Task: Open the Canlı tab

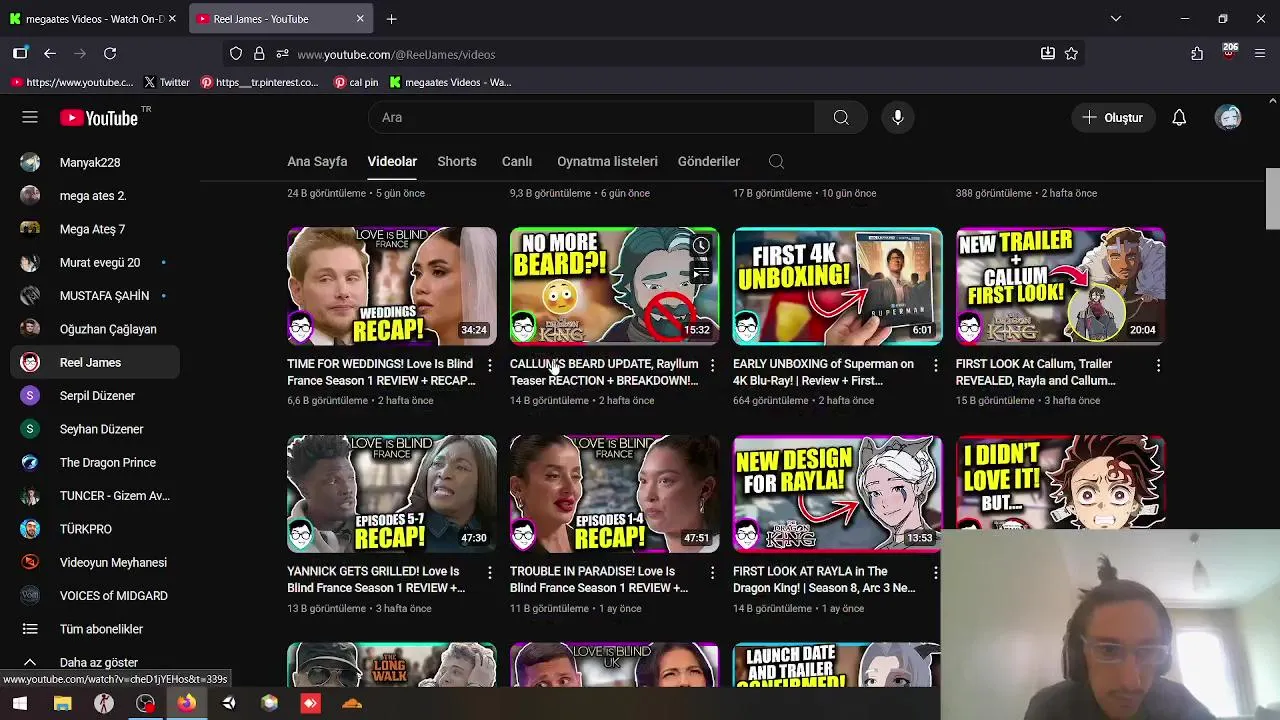Action: point(516,161)
